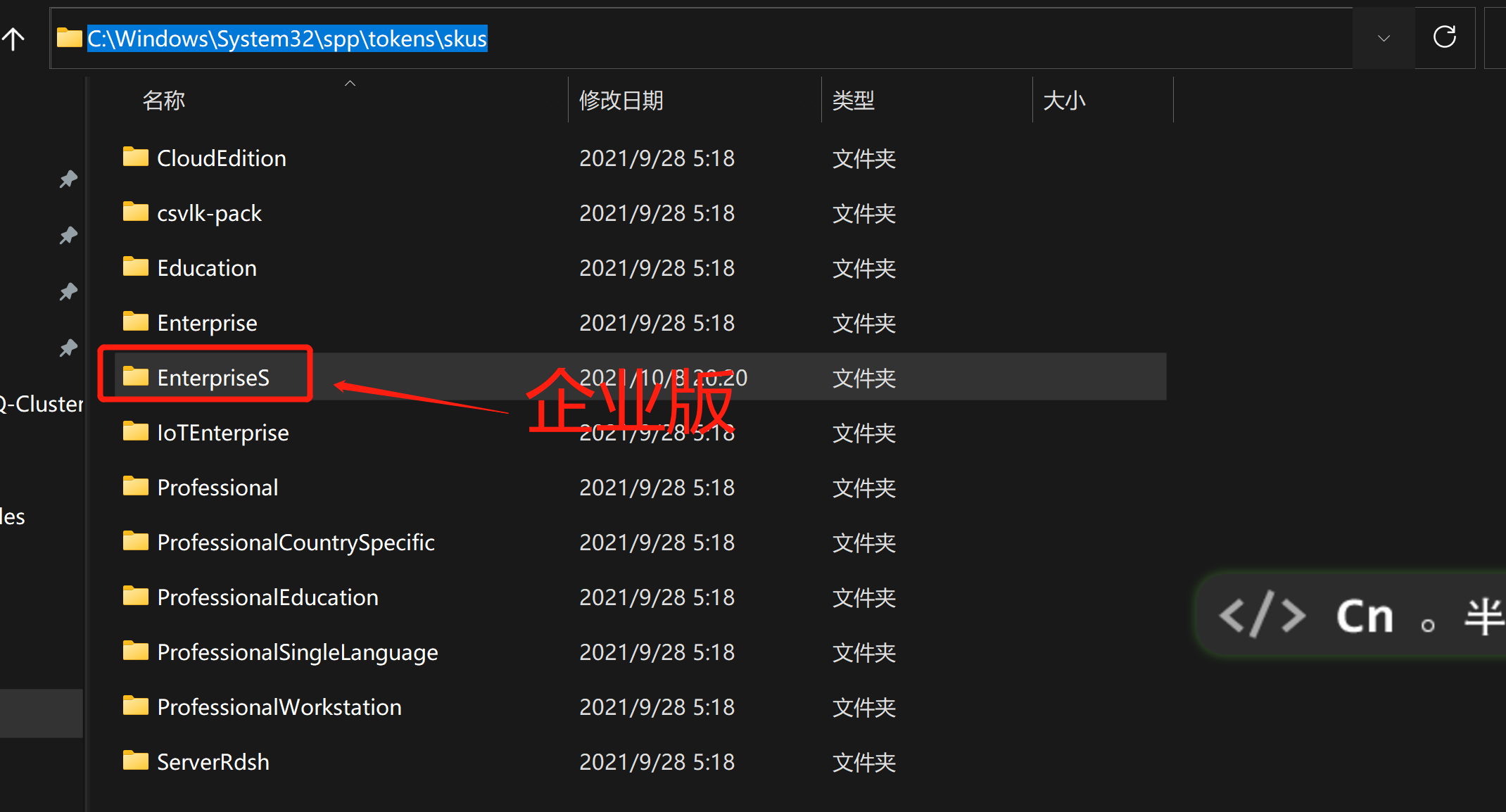Toggle the Cn language mode on IME bar
This screenshot has width=1506, height=812.
point(1365,617)
